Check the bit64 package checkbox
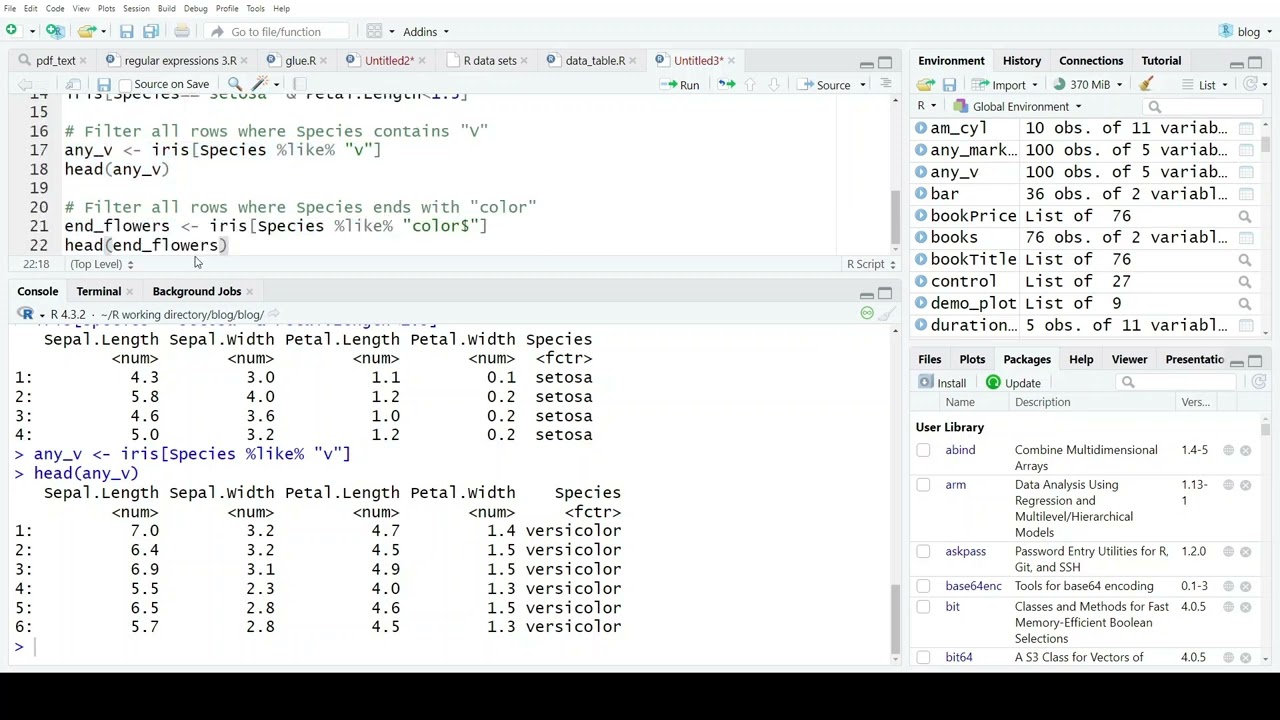The width and height of the screenshot is (1280, 720). [x=923, y=657]
